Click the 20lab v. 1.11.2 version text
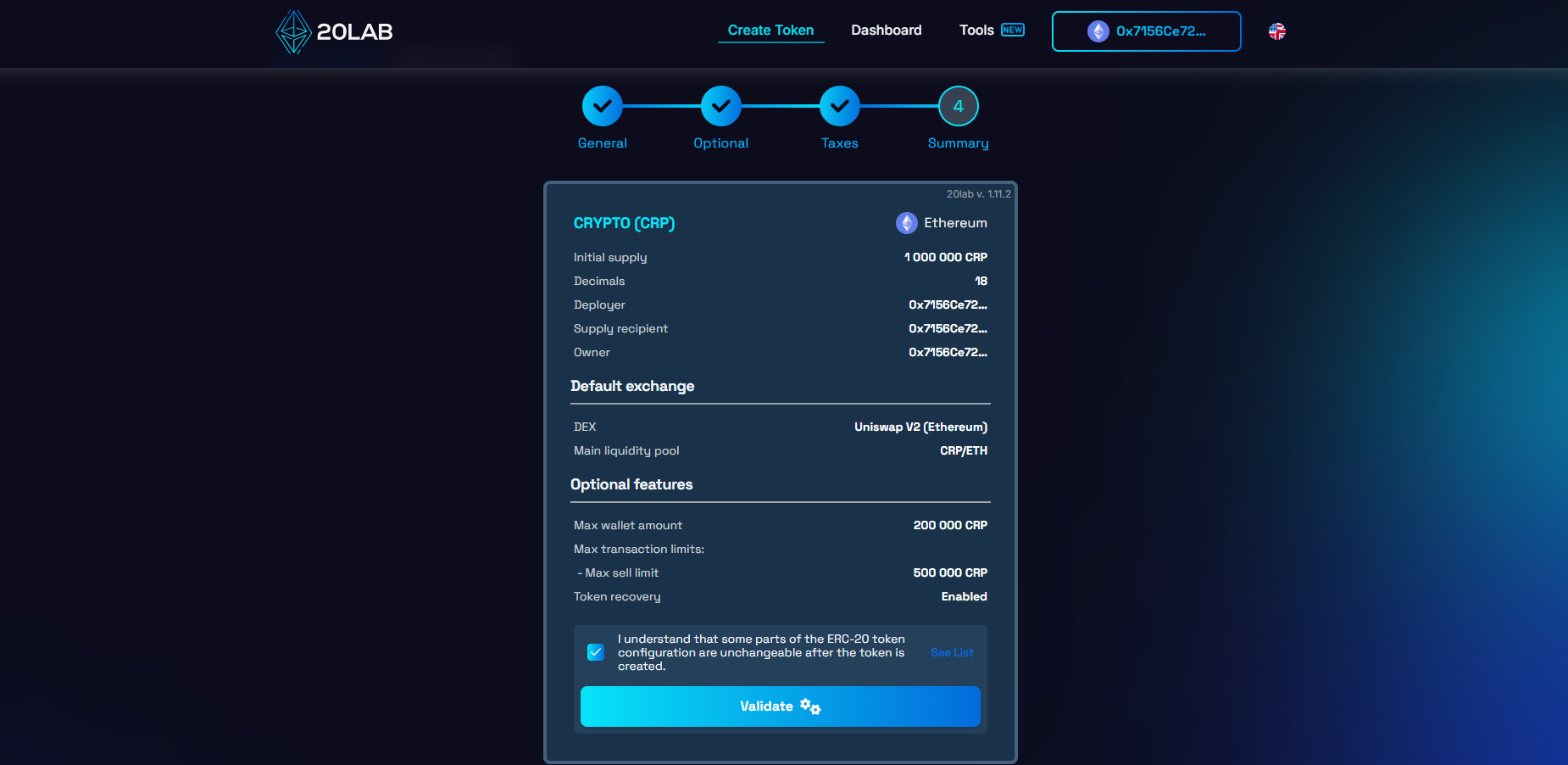Viewport: 1568px width, 765px height. point(979,194)
